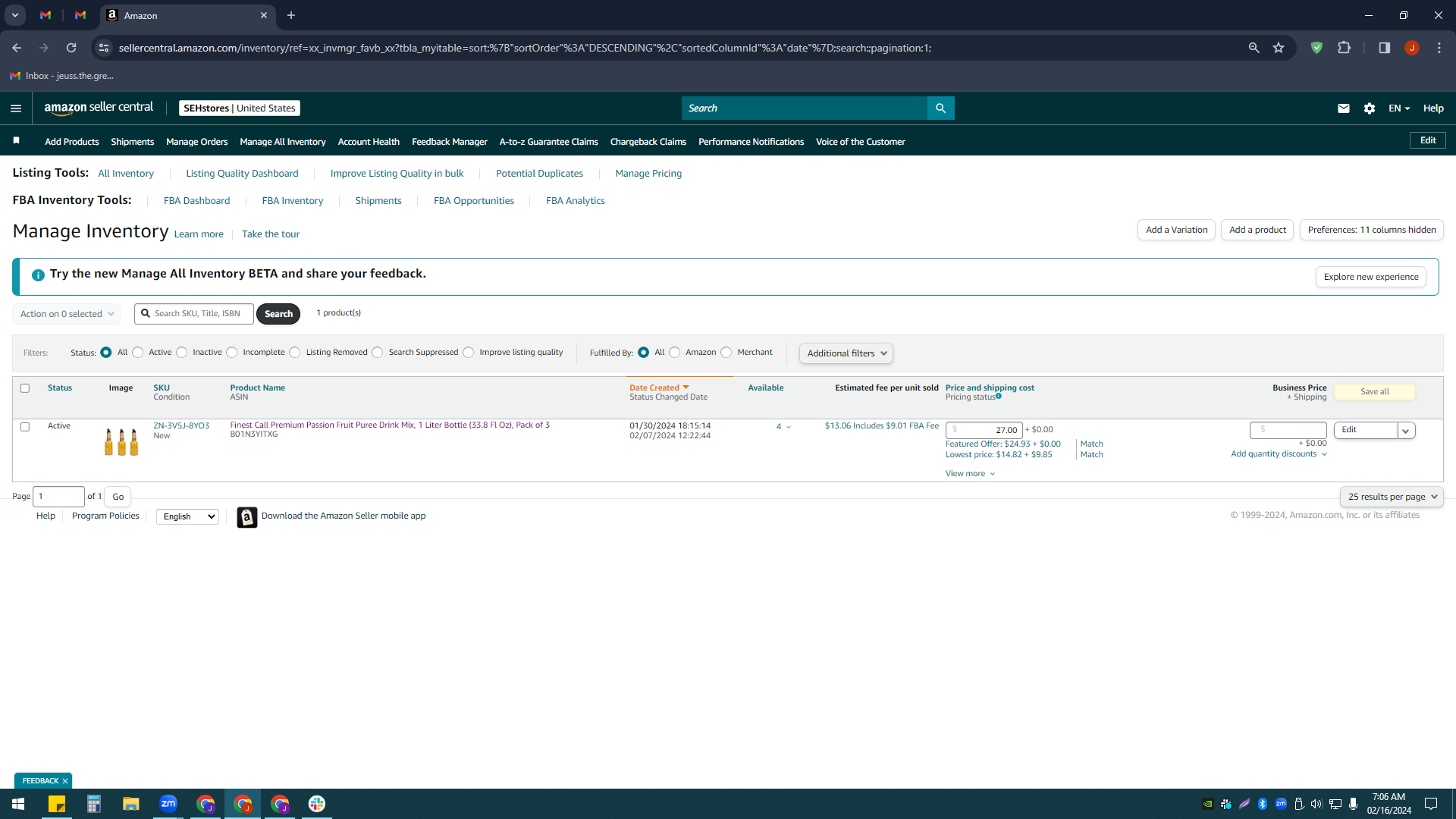Open Voice of the Customer
The height and width of the screenshot is (819, 1456).
861,142
